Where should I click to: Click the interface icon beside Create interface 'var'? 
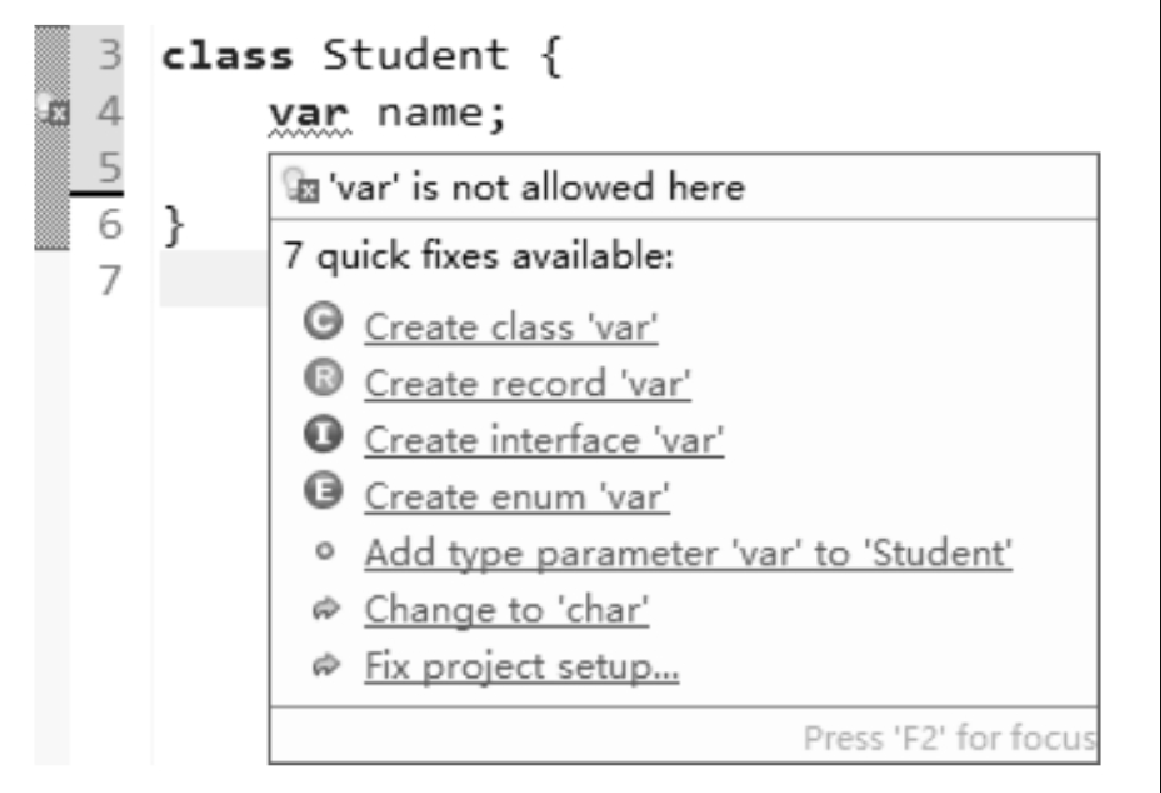coord(324,435)
